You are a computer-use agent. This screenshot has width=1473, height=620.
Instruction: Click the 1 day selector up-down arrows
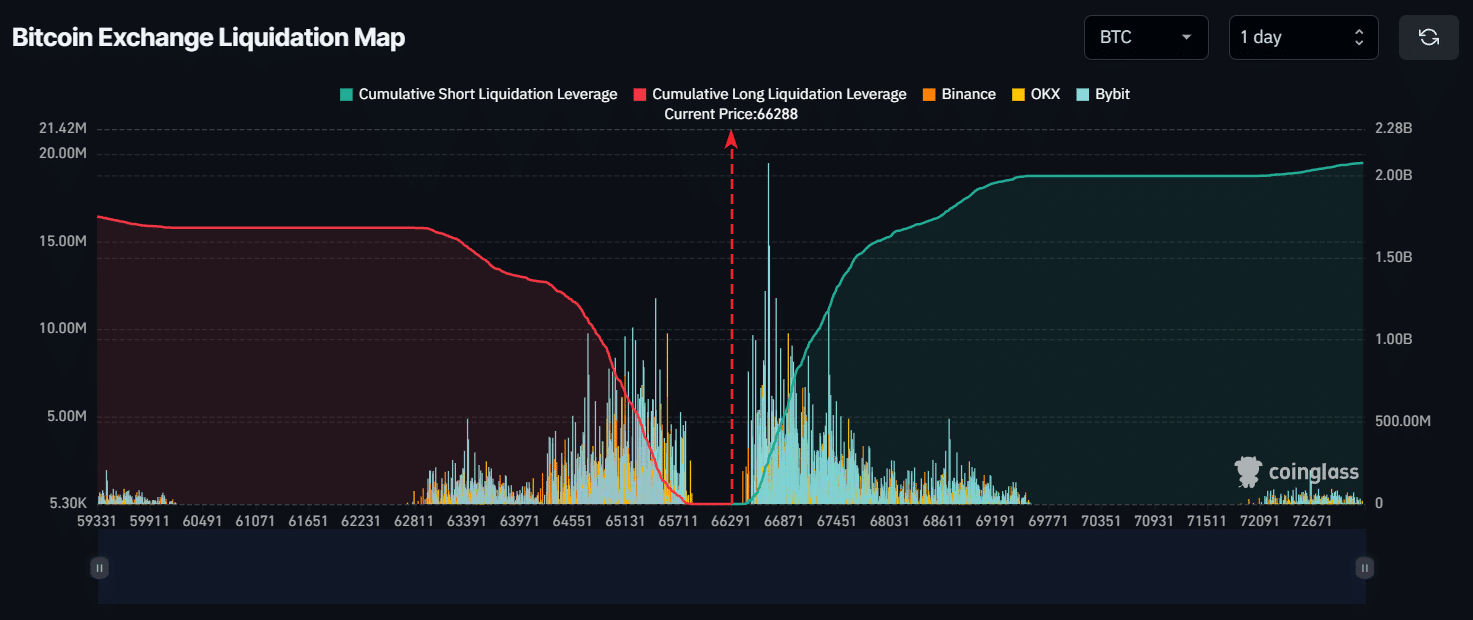[x=1359, y=37]
